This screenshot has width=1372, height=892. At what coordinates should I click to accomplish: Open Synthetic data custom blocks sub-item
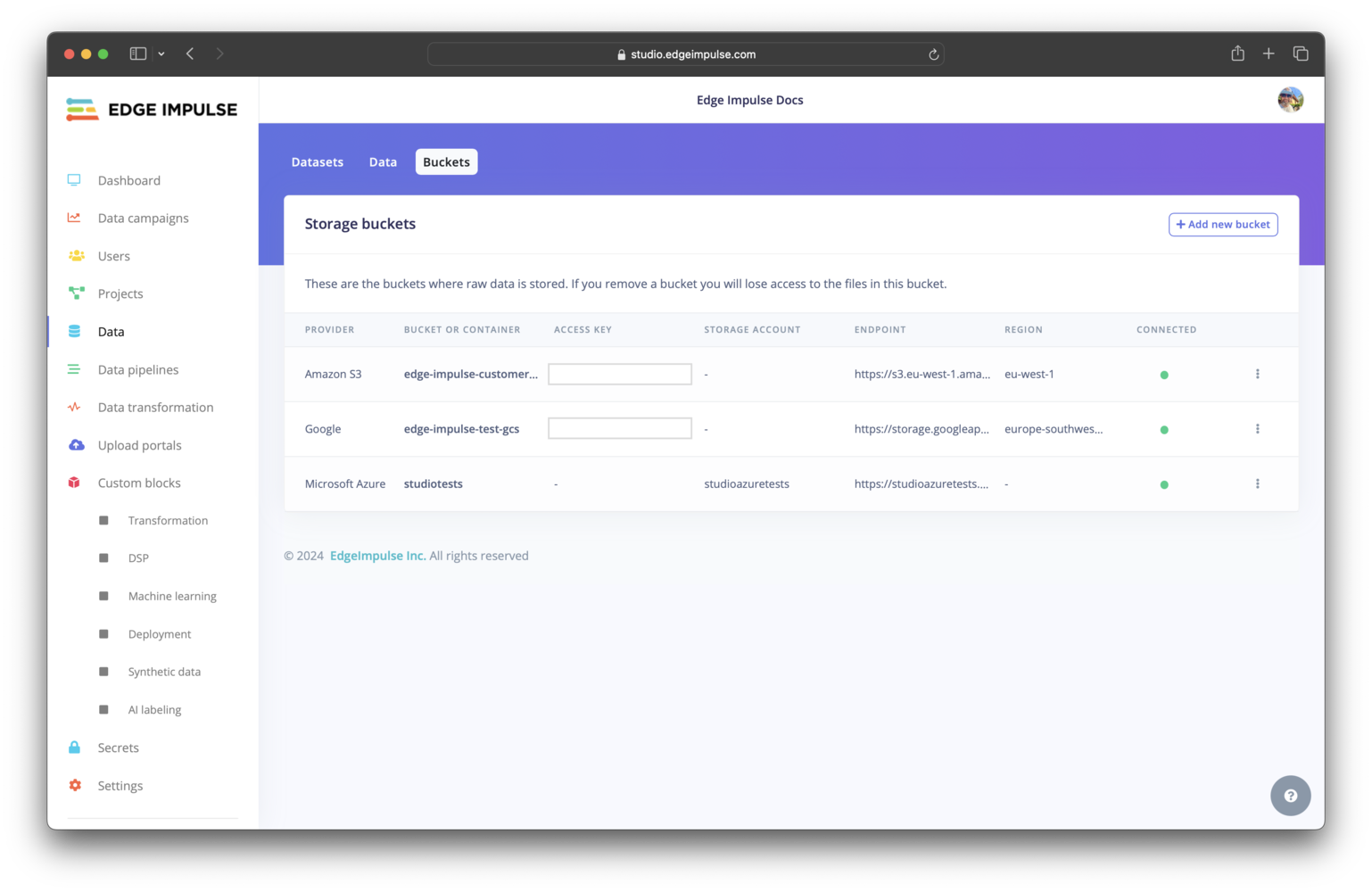pos(164,672)
